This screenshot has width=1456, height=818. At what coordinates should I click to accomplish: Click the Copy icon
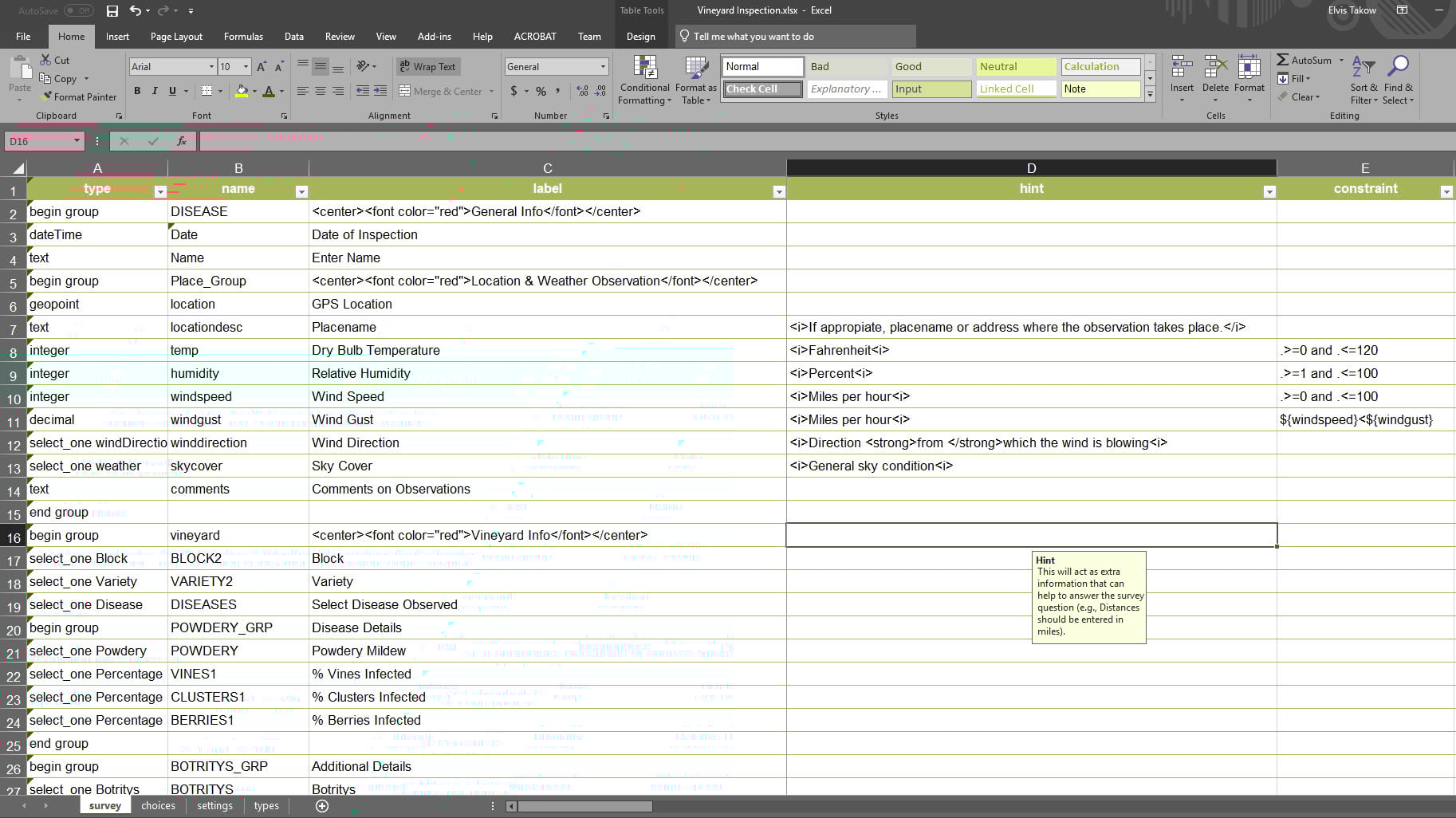(x=45, y=78)
